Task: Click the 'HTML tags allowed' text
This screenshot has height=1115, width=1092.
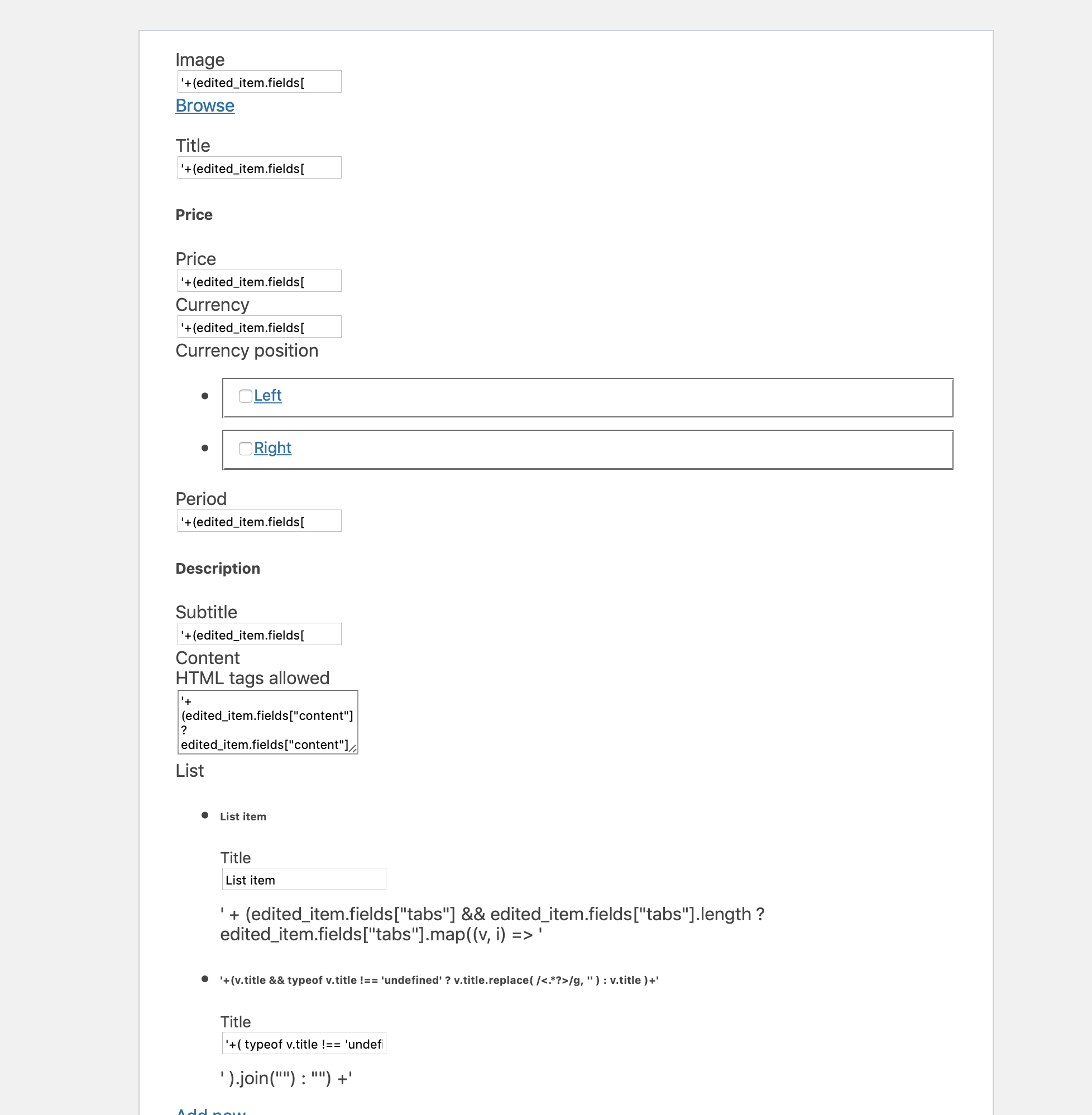Action: (x=252, y=678)
